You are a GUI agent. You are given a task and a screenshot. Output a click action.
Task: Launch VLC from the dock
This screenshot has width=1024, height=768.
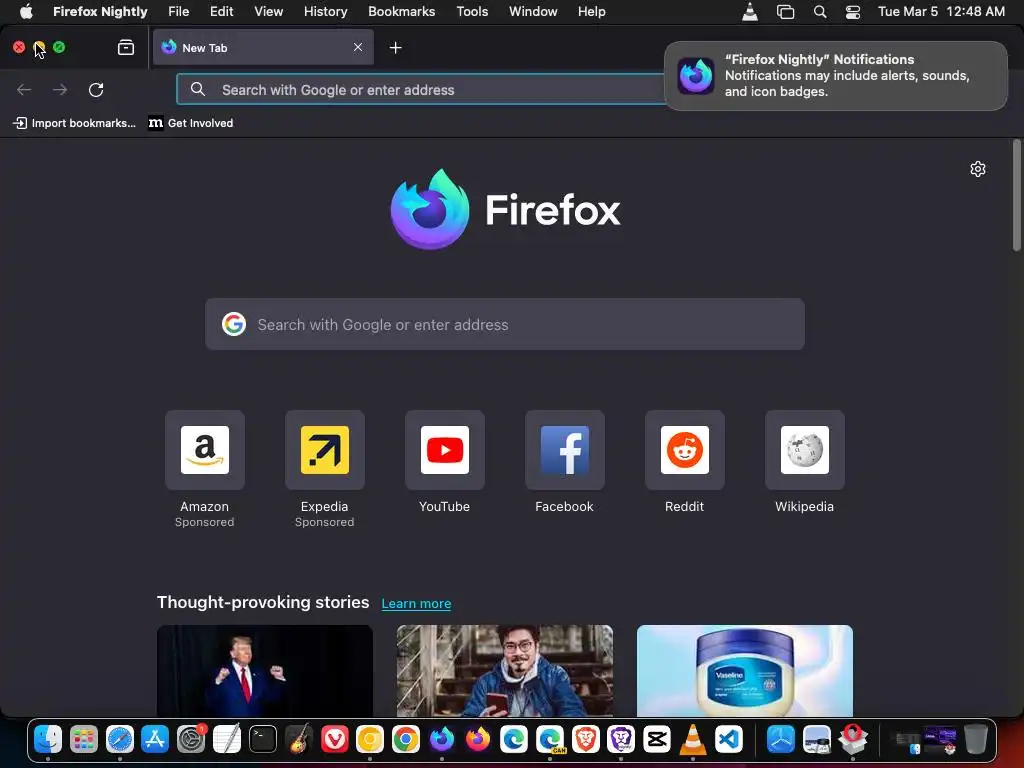[692, 739]
